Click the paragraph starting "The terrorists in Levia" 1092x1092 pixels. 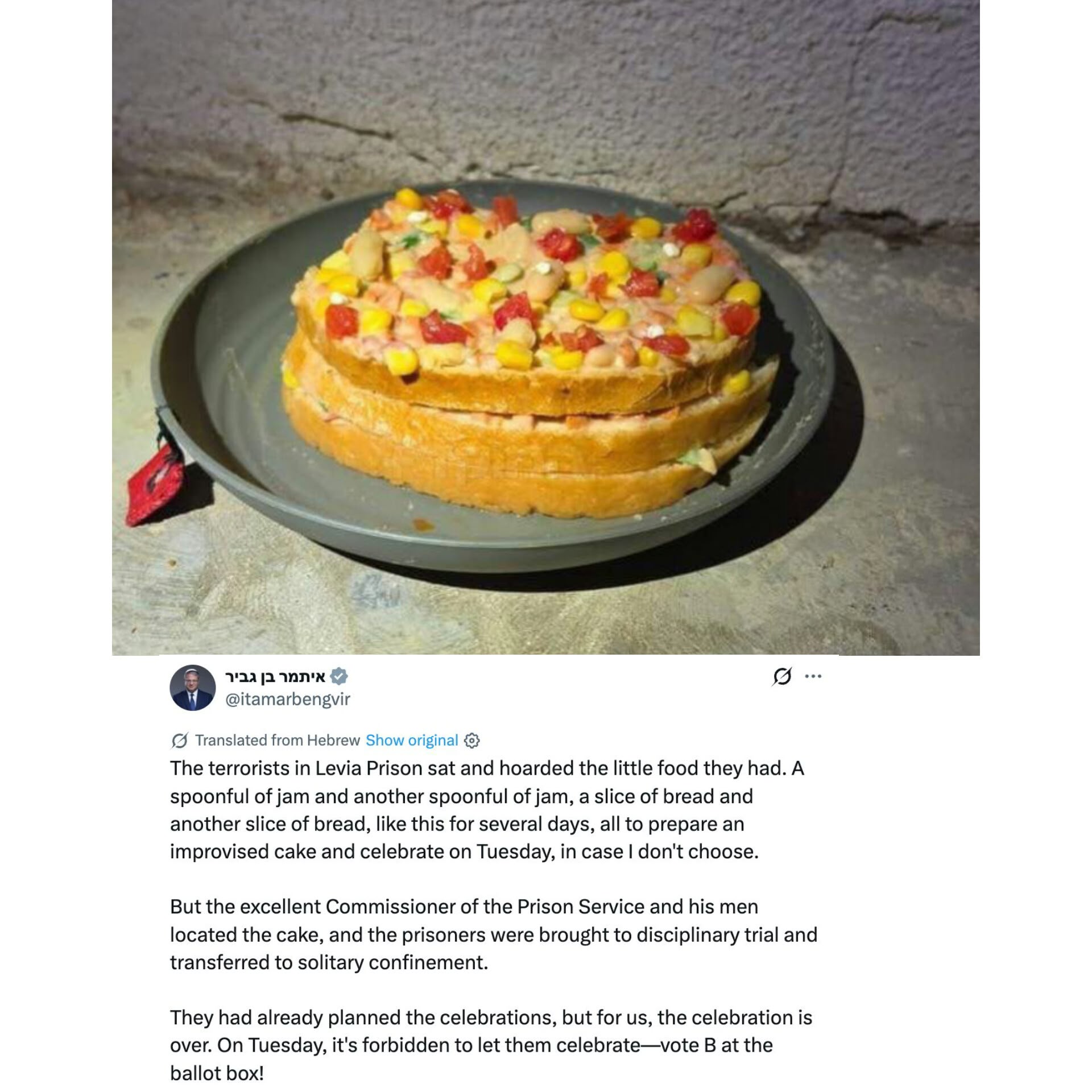(x=487, y=810)
